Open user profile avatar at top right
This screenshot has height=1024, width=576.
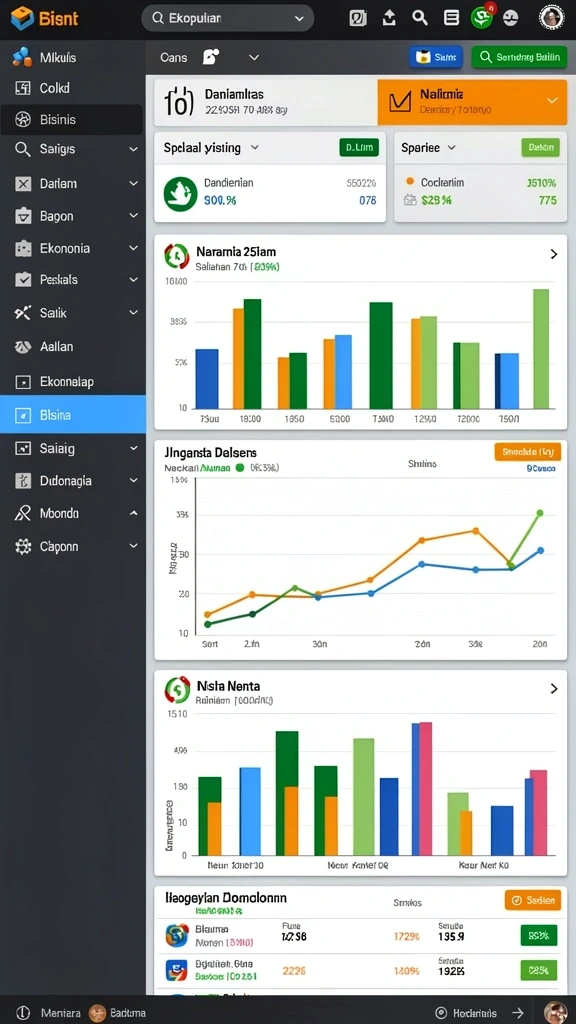[x=551, y=18]
